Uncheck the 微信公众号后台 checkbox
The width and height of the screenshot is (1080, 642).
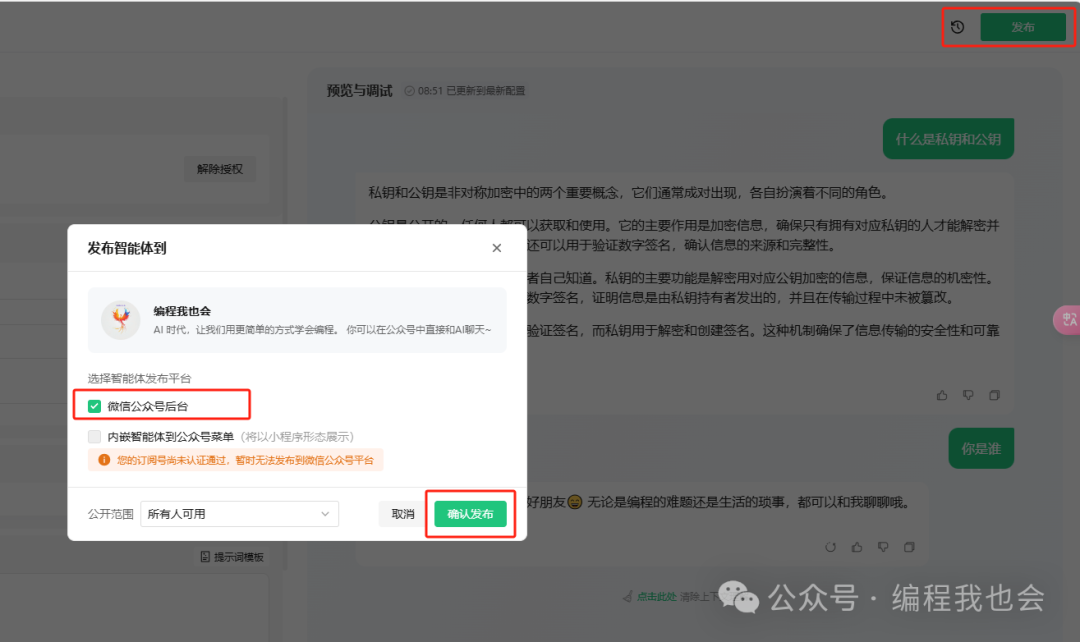[95, 406]
